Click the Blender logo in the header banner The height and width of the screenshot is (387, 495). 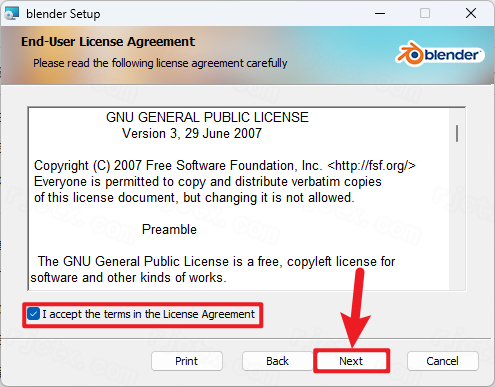point(440,55)
